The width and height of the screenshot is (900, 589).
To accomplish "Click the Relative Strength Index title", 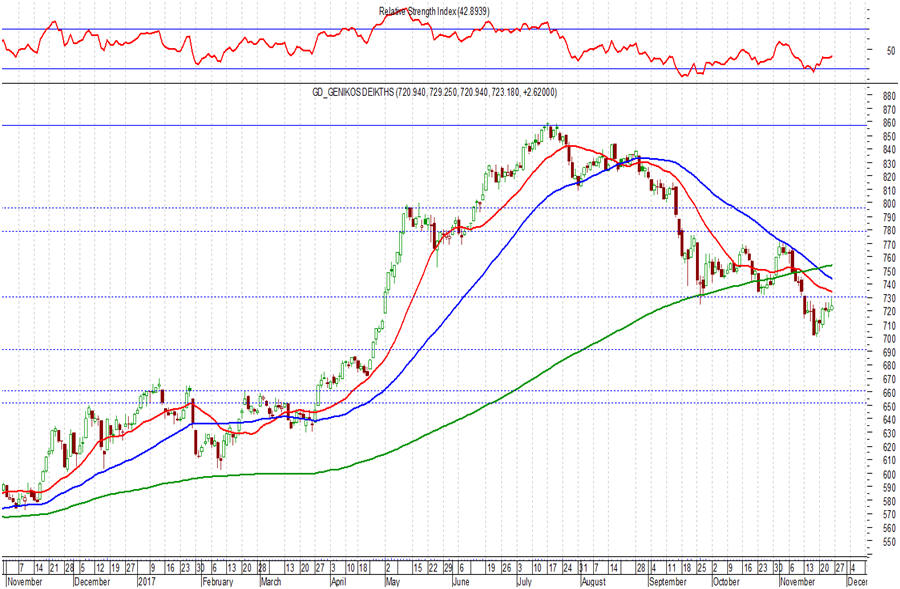I will (x=434, y=11).
